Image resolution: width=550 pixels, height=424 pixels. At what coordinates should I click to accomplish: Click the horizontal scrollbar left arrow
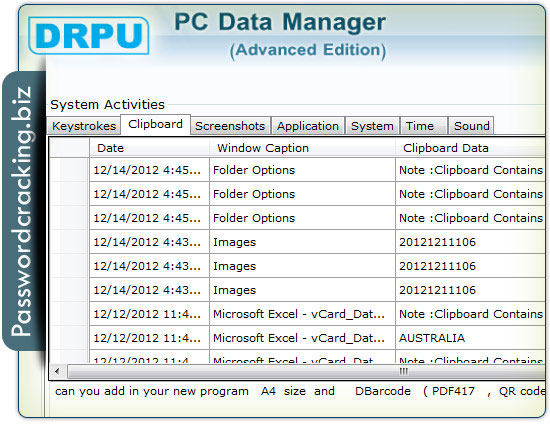(x=58, y=371)
